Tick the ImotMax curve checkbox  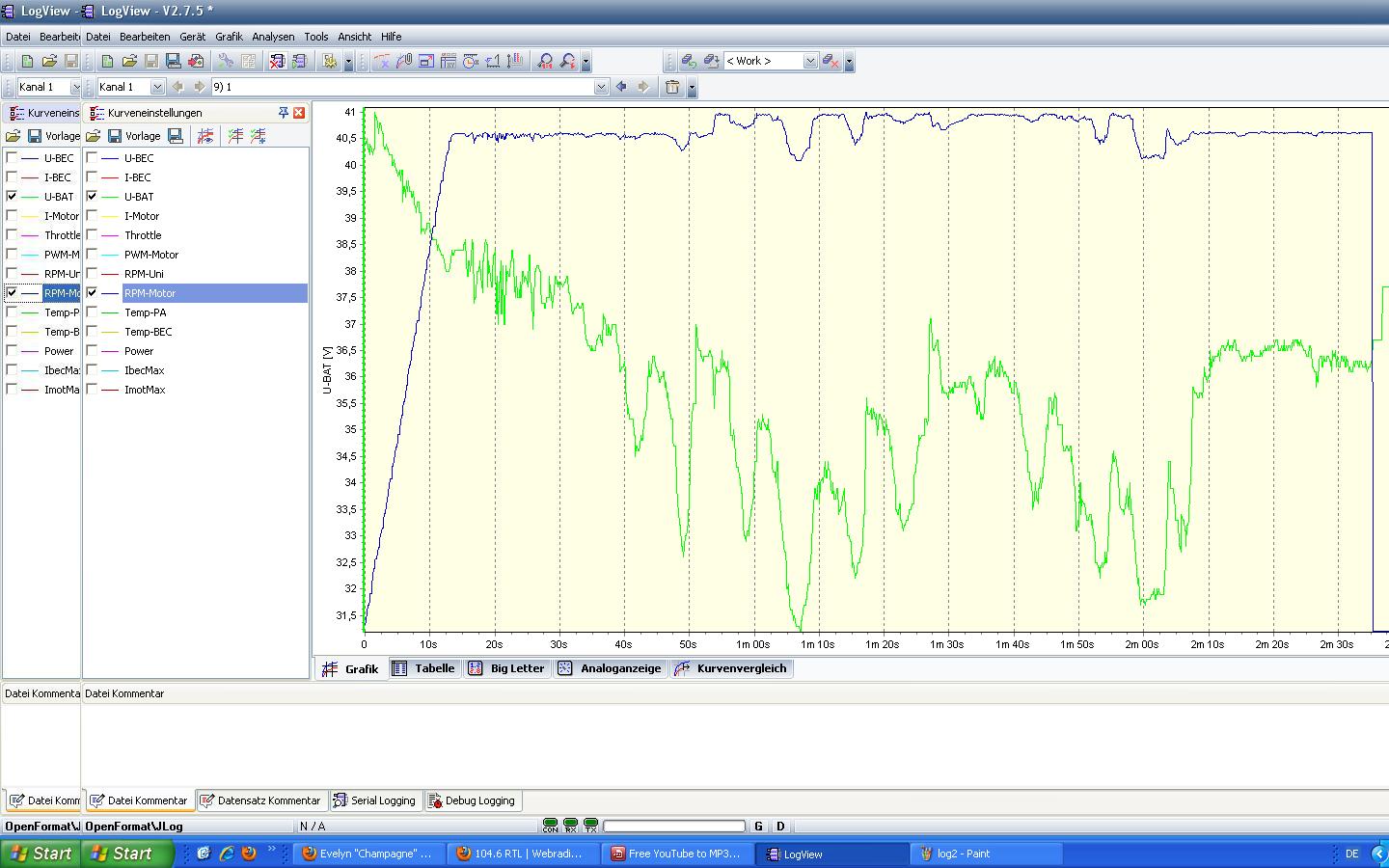pos(93,390)
